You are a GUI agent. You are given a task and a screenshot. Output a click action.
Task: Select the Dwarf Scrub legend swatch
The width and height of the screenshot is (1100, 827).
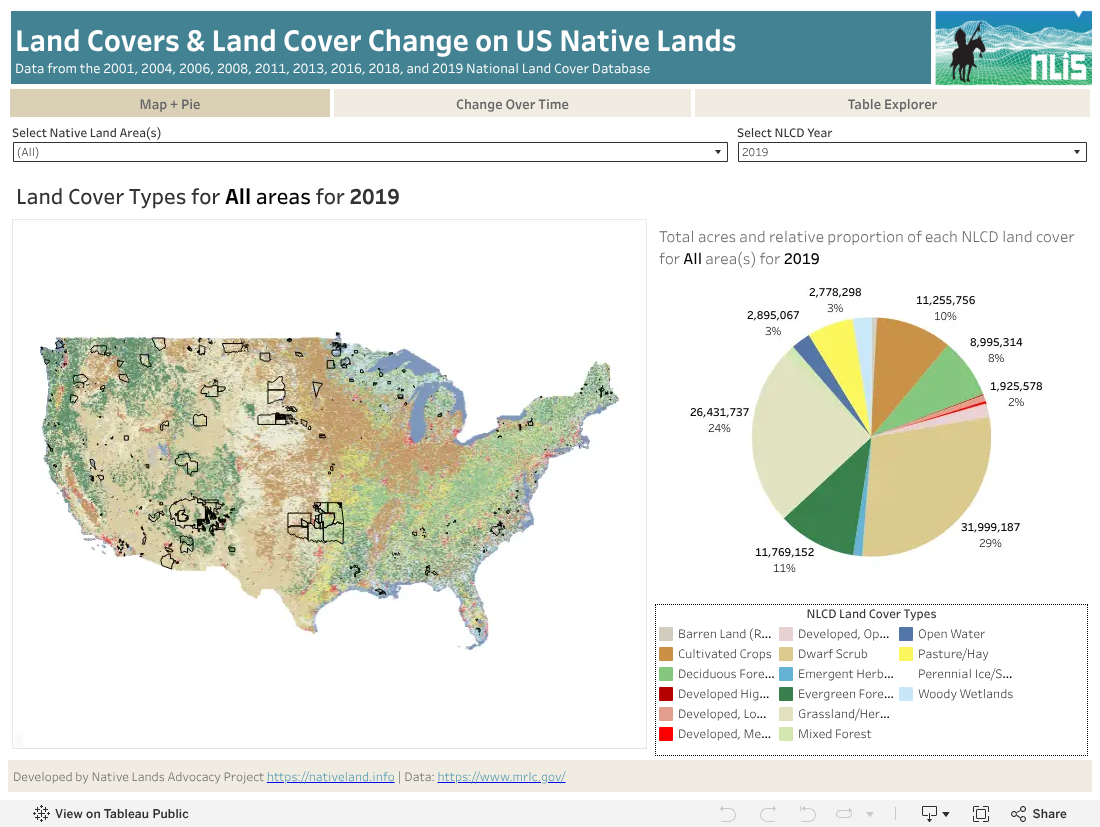click(786, 654)
